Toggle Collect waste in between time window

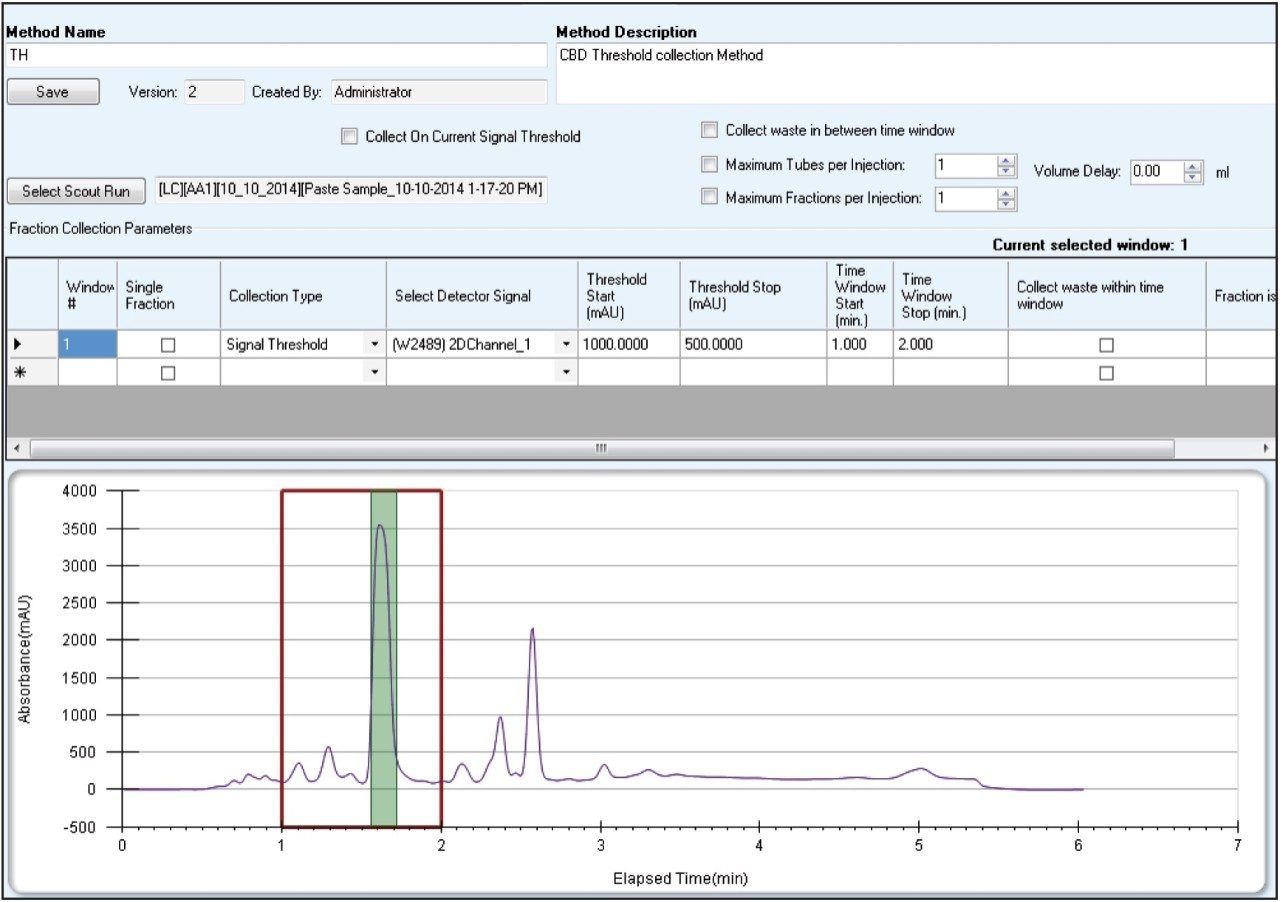click(x=709, y=130)
